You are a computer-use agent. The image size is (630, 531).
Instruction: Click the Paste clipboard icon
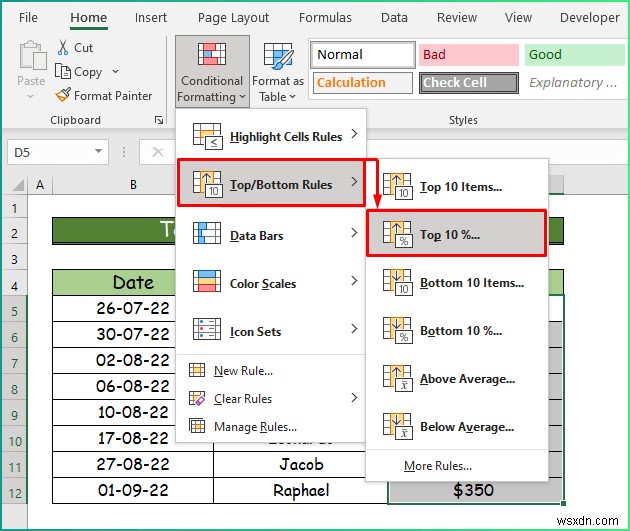click(x=32, y=55)
